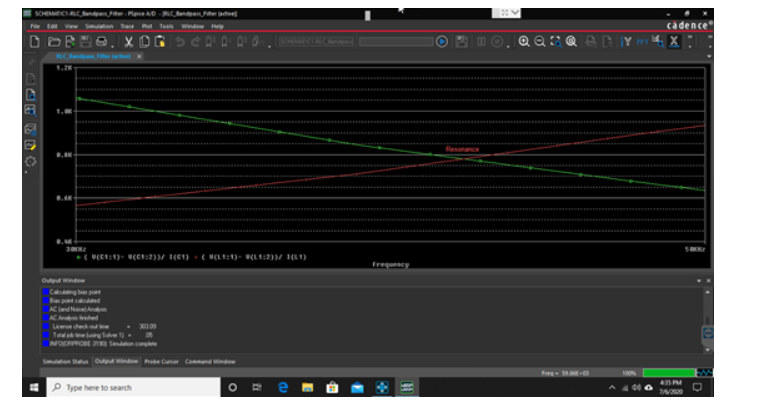Screen dimensions: 757x413
Task: Open the Tools menu
Action: coord(166,26)
